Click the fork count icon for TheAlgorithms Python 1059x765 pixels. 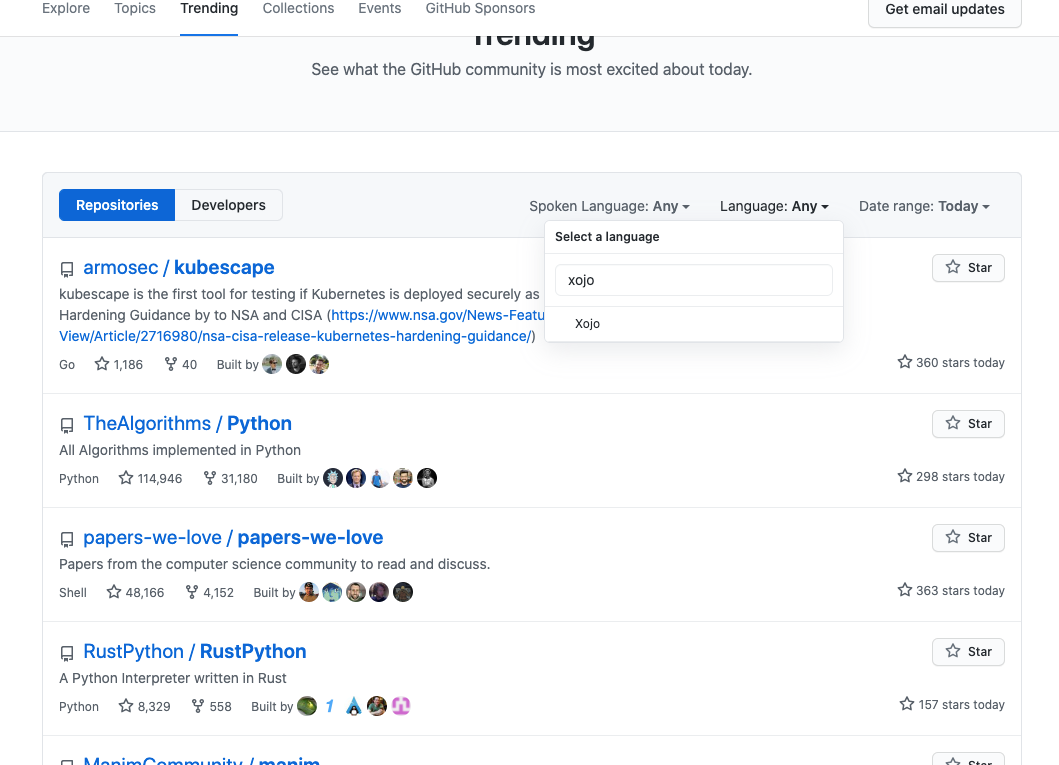pos(210,478)
